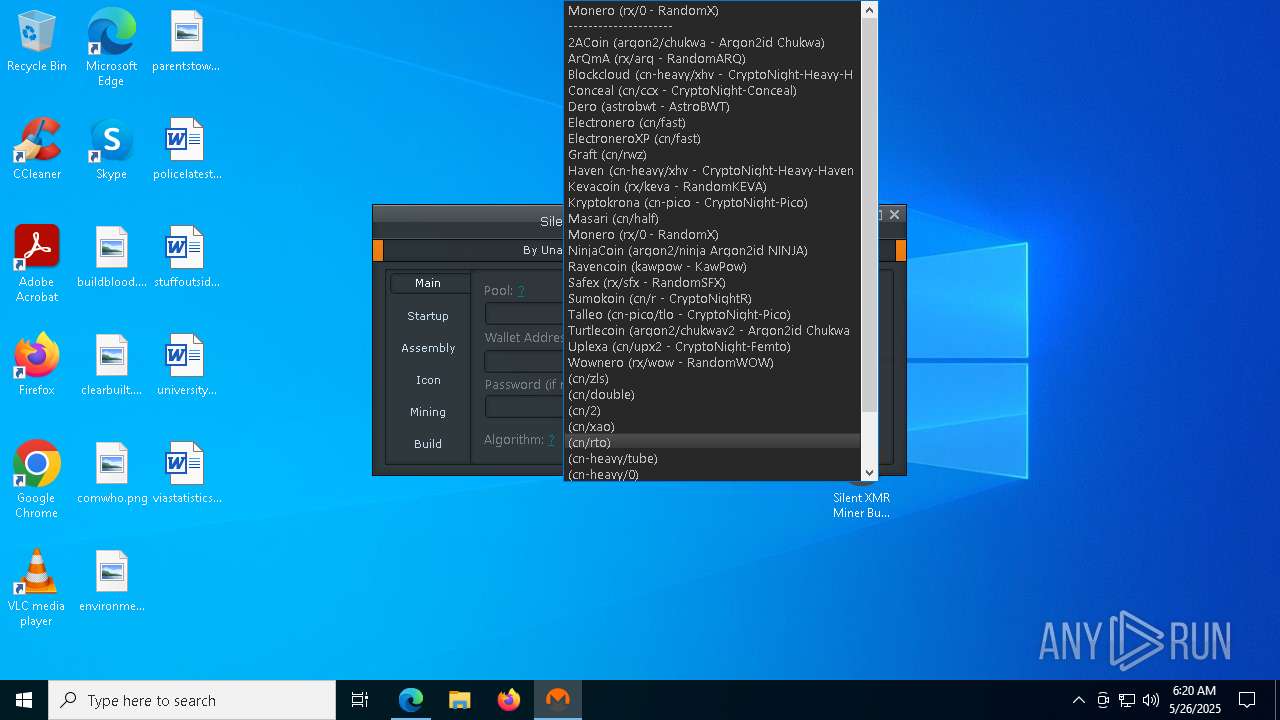Open the Skype desktop shortcut
This screenshot has width=1280, height=720.
point(111,150)
